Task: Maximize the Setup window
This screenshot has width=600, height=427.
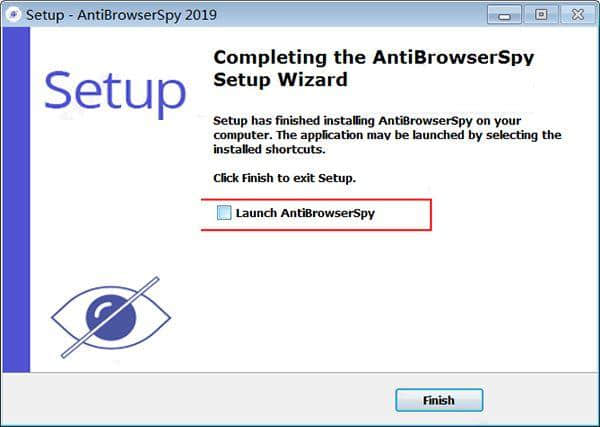Action: [541, 15]
